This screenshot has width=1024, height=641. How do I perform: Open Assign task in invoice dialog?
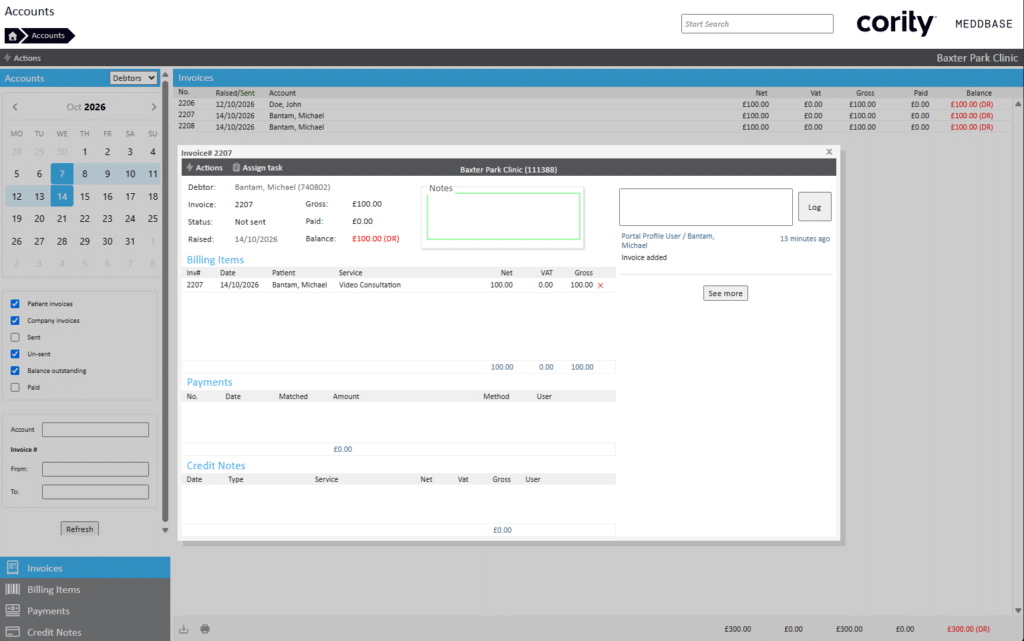258,168
